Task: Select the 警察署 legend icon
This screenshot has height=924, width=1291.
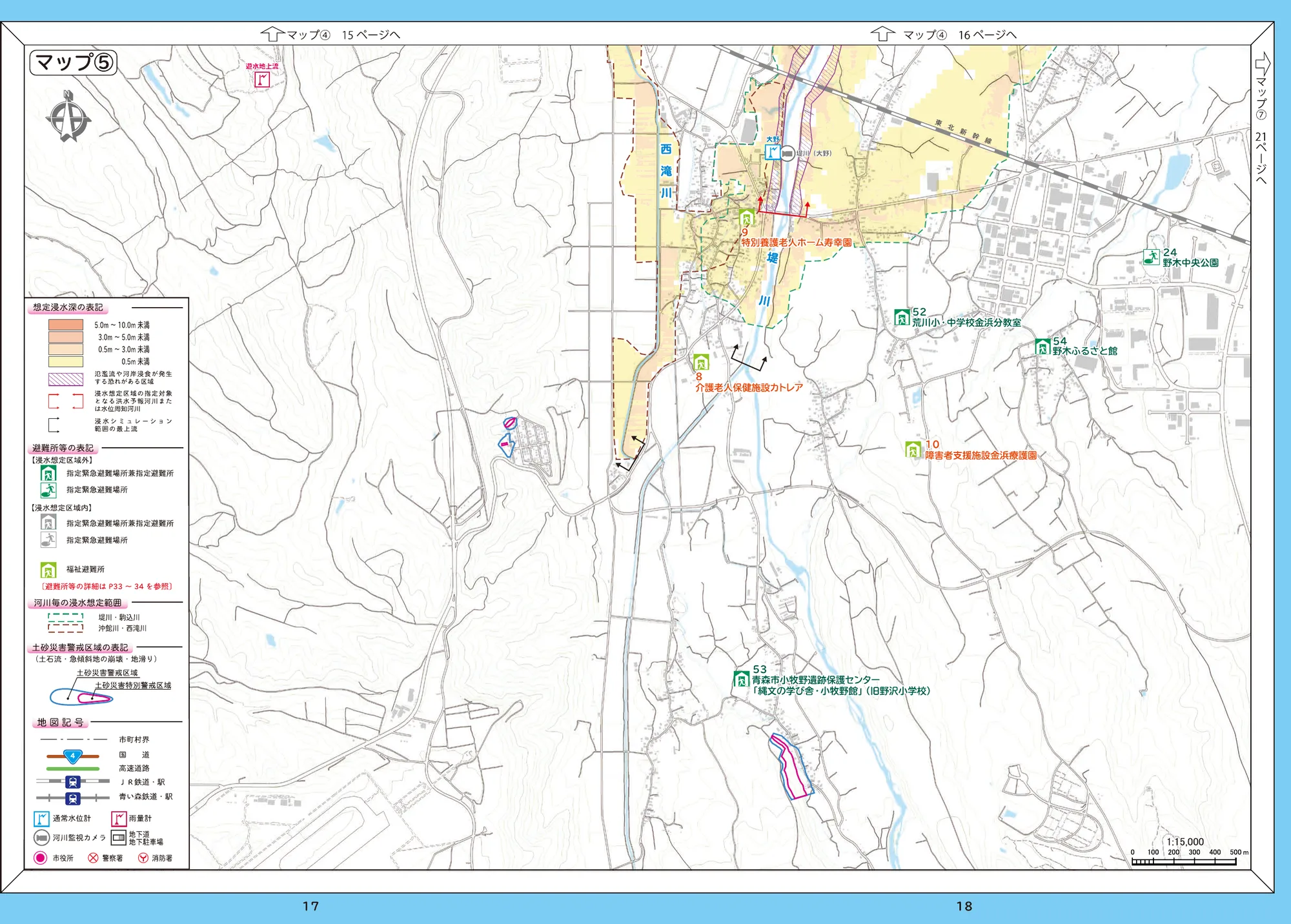Action: coord(93,858)
